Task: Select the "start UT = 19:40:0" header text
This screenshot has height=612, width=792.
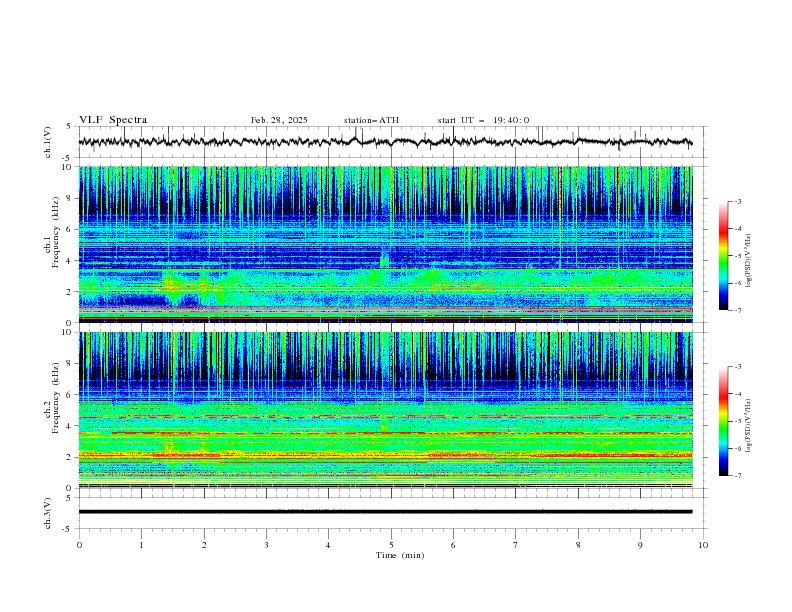Action: coord(483,120)
